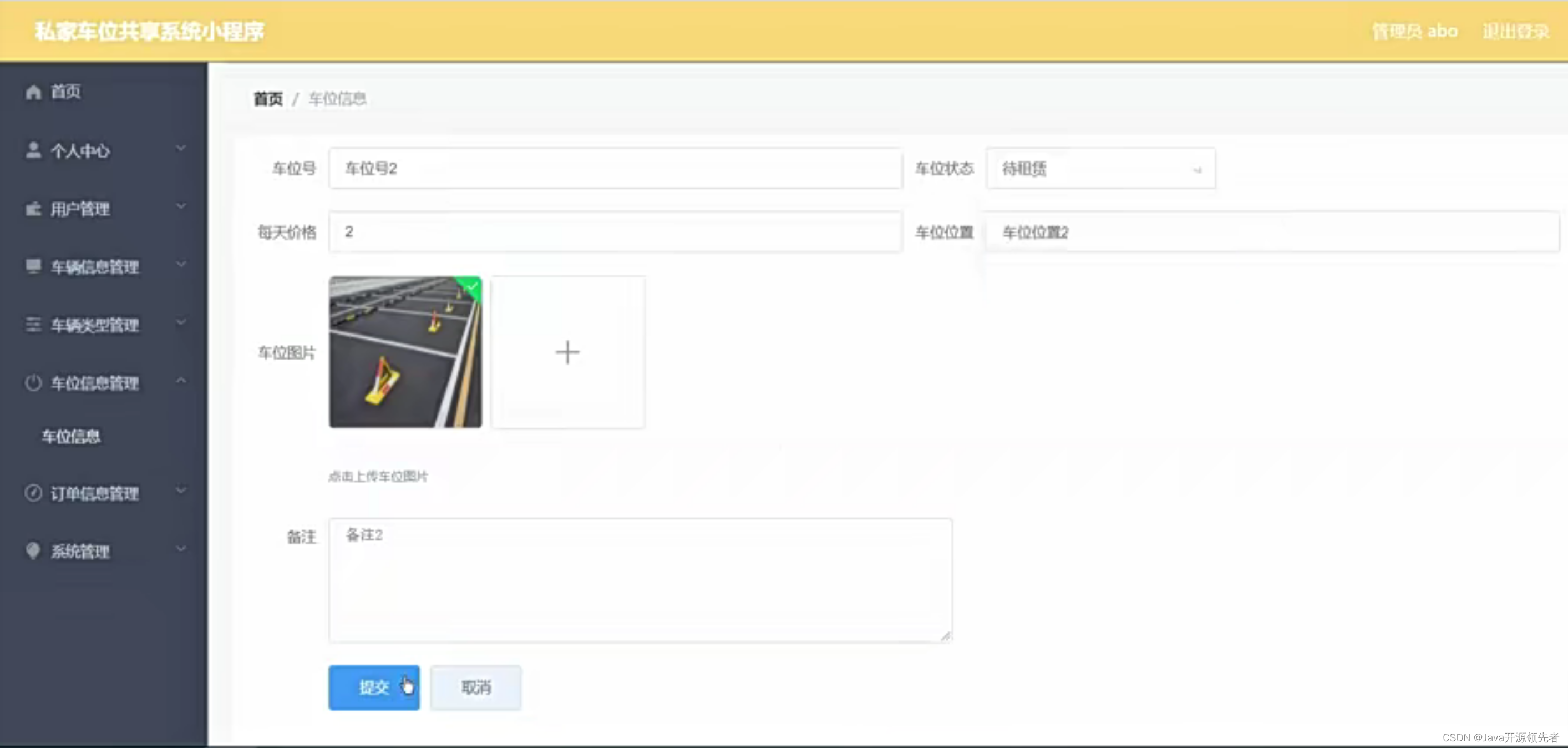1568x748 pixels.
Task: Click the 车位信息管理 power icon
Action: [x=33, y=382]
